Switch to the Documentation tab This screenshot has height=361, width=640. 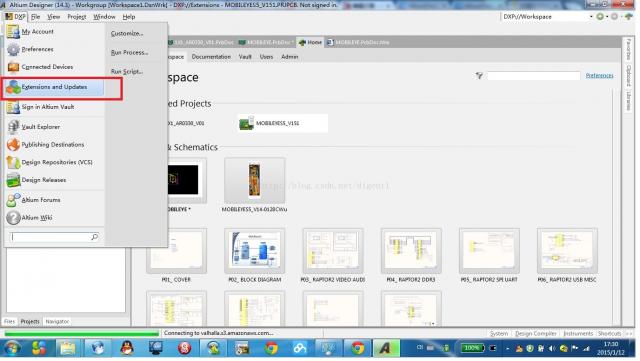click(x=211, y=57)
